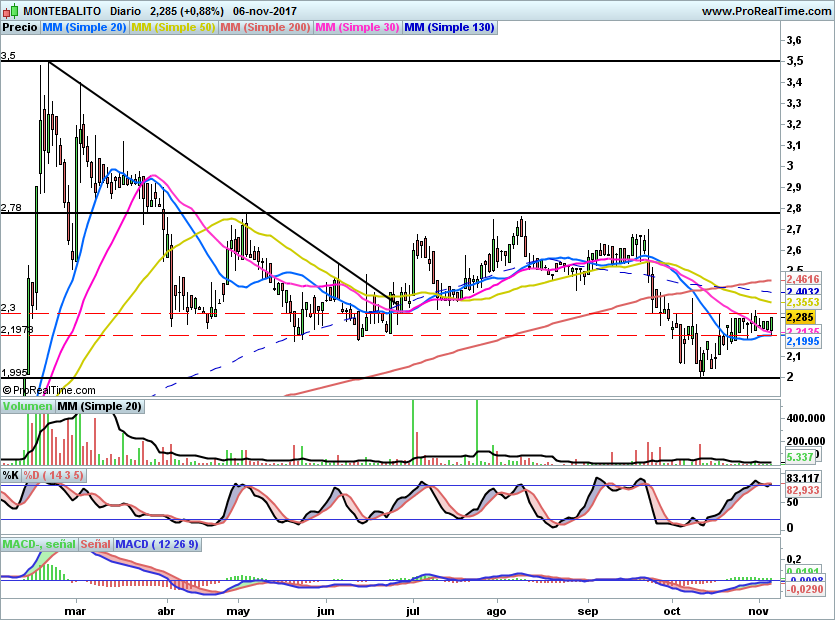Click the yellow MM (Simple 50) label

tap(174, 28)
